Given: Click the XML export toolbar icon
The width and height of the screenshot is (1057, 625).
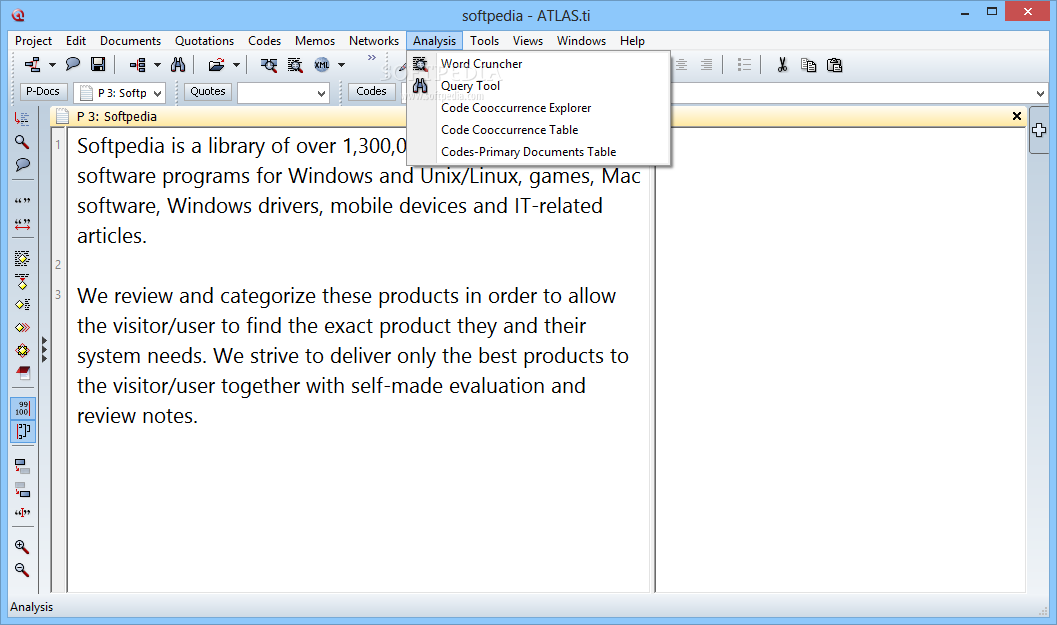Looking at the screenshot, I should click(x=322, y=65).
